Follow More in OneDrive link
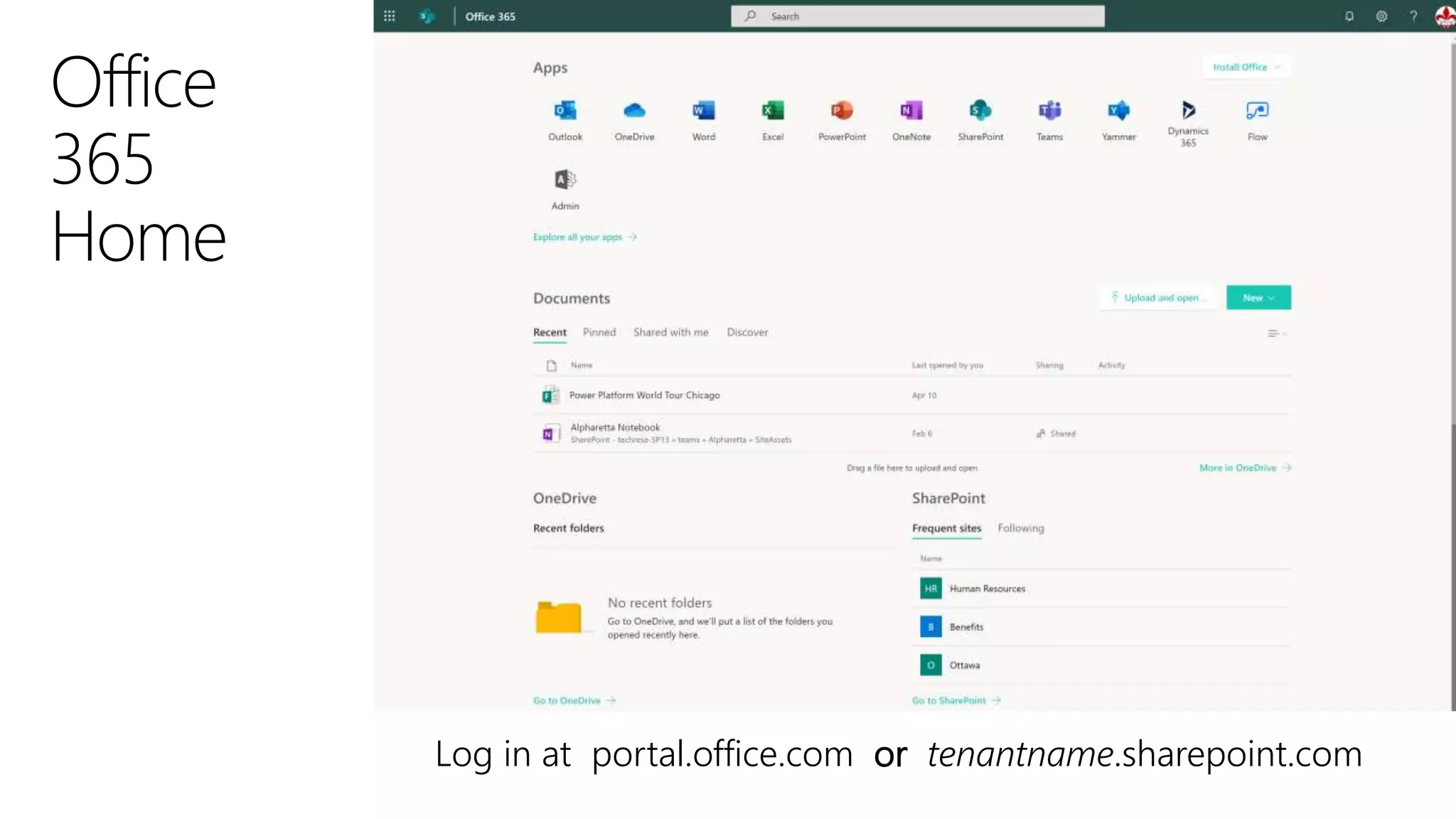1456x819 pixels. 1245,468
